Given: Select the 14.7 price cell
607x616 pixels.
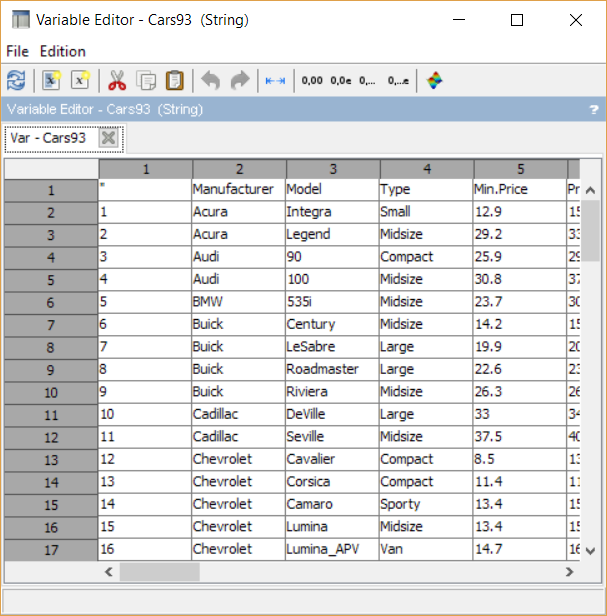Looking at the screenshot, I should 519,549.
